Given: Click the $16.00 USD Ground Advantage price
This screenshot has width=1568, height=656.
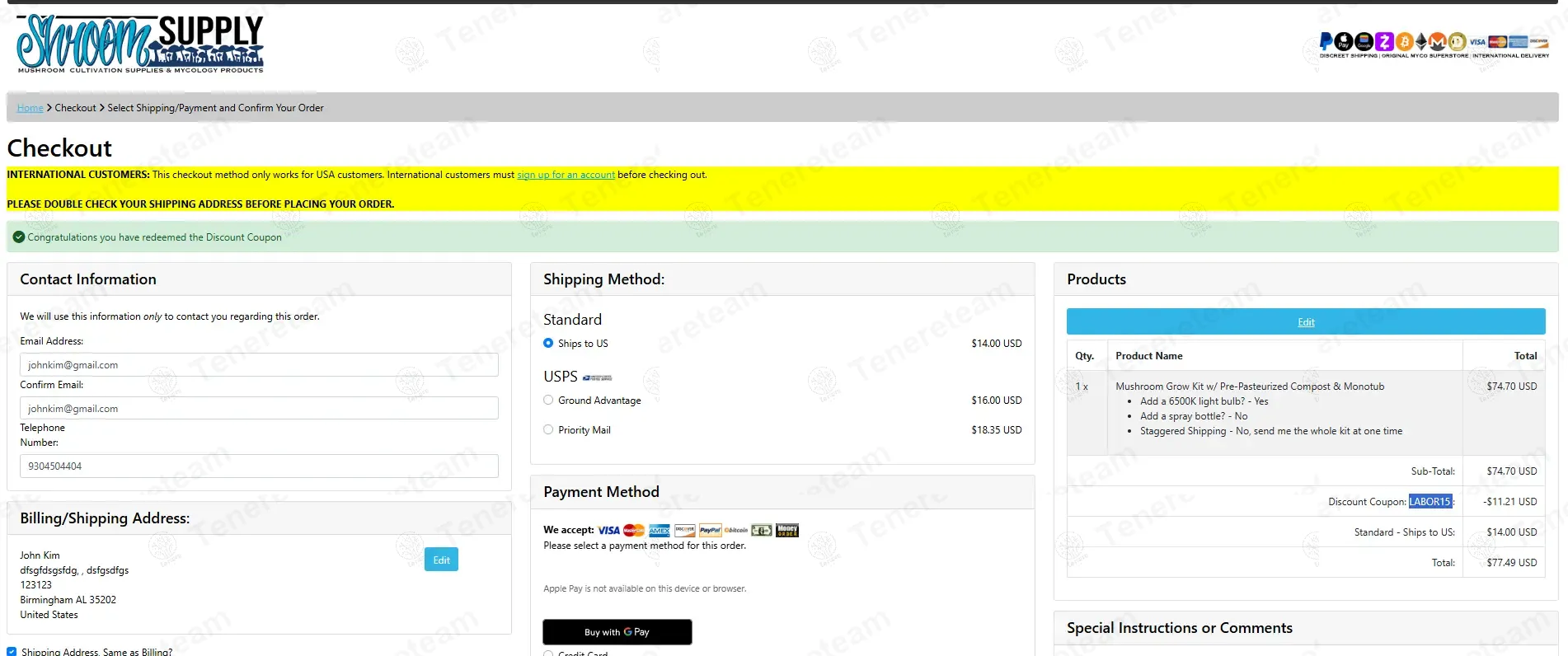Looking at the screenshot, I should tap(996, 400).
